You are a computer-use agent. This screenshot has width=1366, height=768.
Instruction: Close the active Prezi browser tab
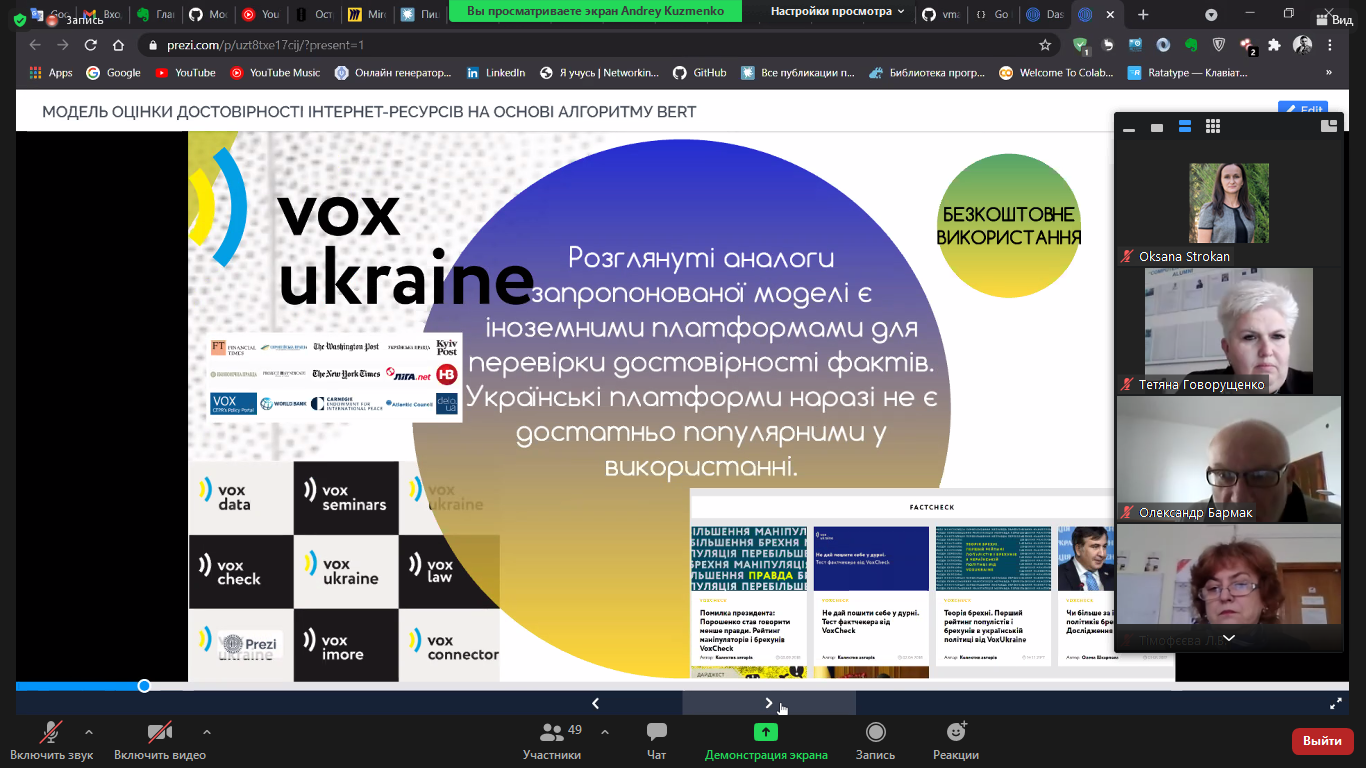click(x=1112, y=15)
